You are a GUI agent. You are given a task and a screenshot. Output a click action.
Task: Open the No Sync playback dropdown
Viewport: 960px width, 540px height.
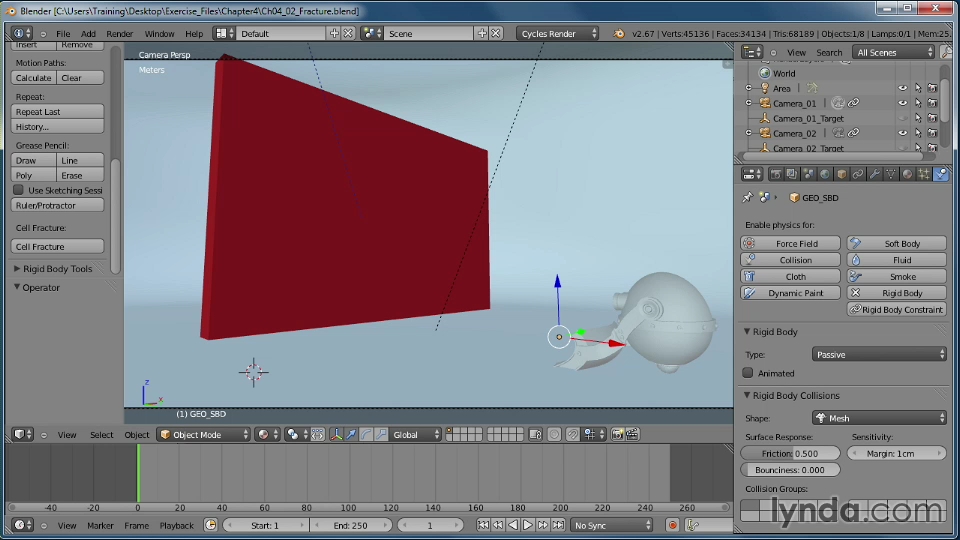click(612, 525)
